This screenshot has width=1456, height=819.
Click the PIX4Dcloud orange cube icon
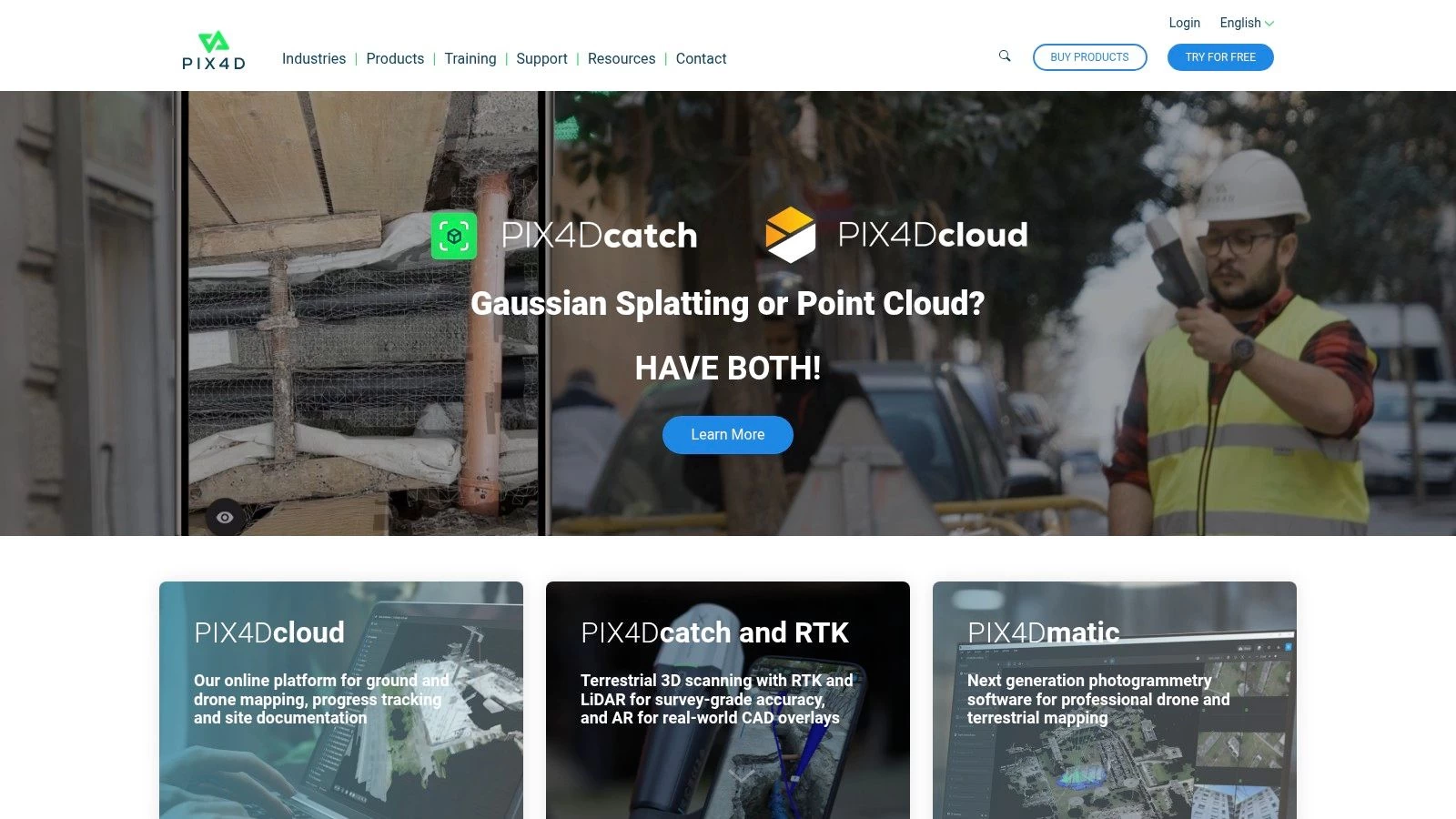pos(791,235)
